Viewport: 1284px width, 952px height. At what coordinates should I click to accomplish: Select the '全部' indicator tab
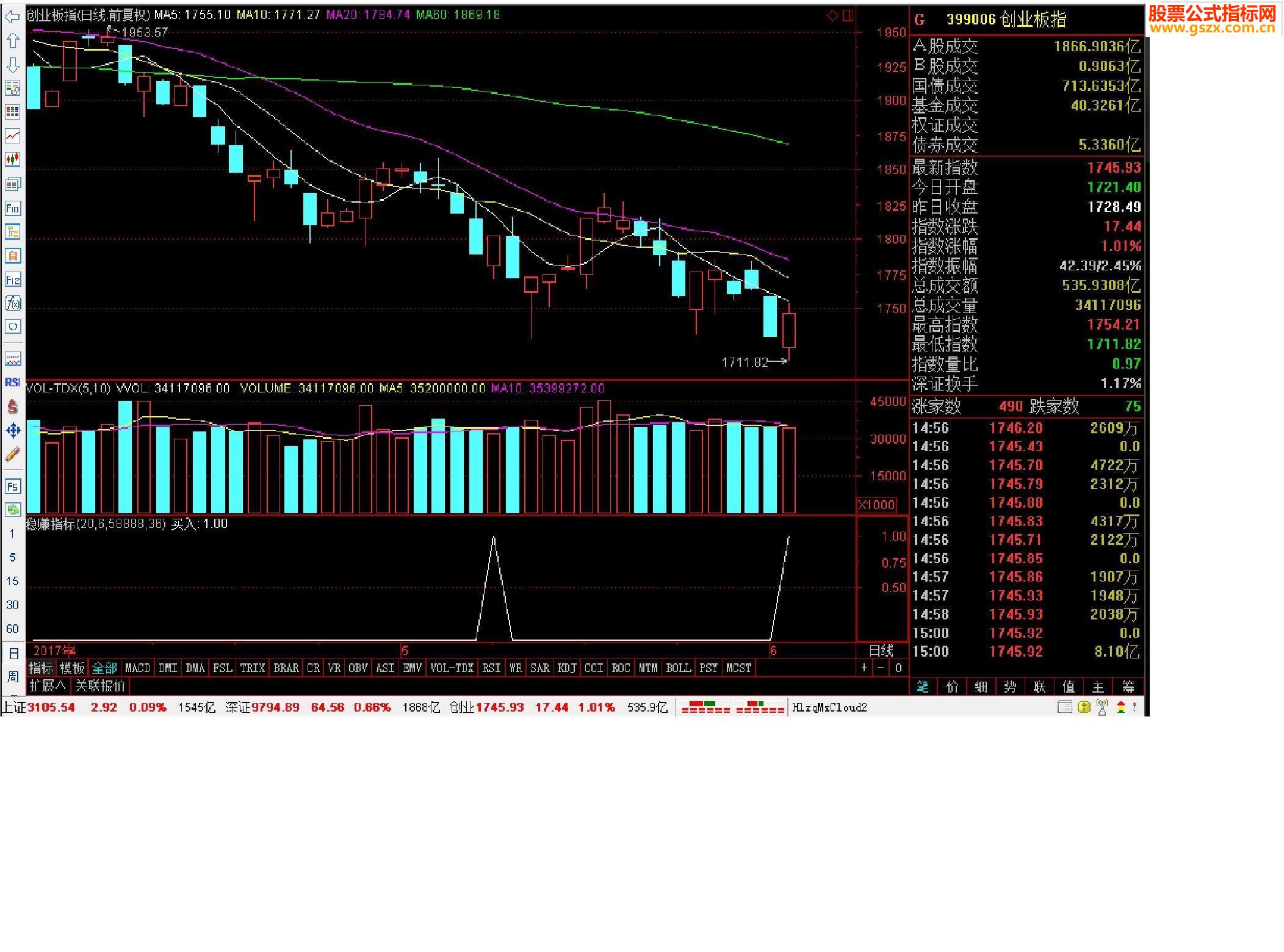[x=104, y=668]
